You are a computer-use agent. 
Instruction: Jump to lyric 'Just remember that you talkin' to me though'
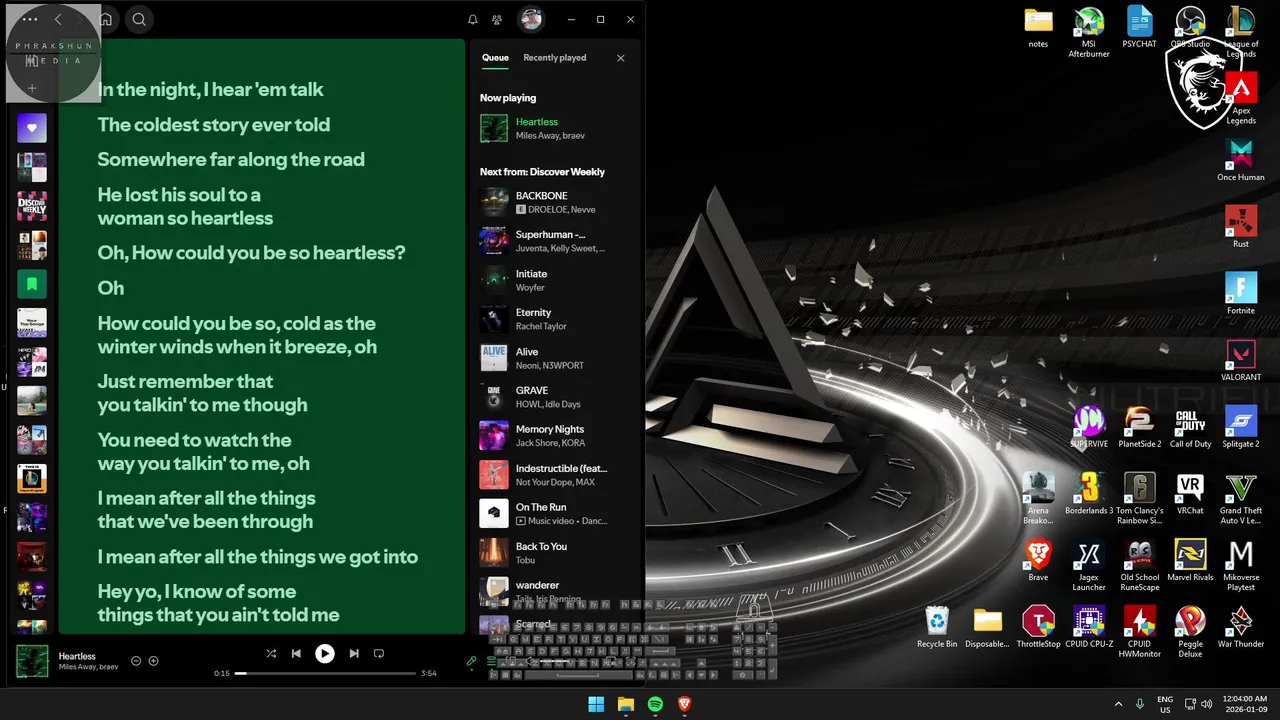point(202,393)
